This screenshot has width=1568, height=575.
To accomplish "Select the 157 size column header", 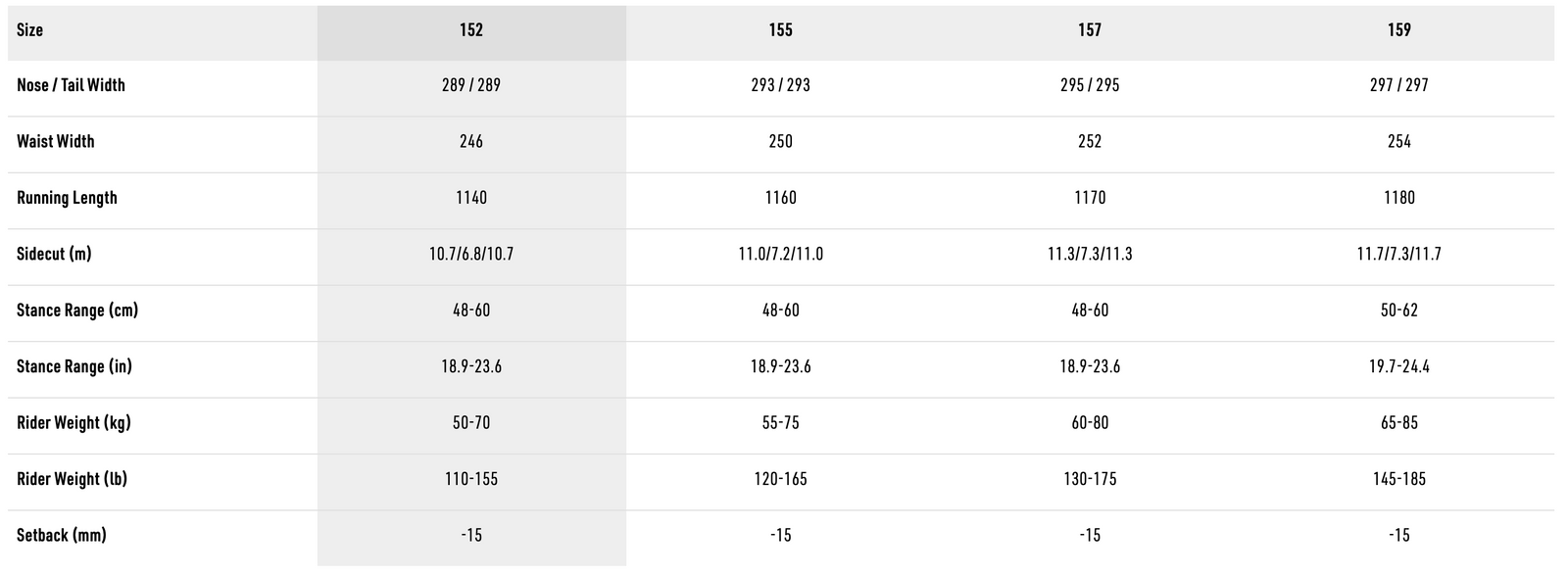I will click(1090, 30).
